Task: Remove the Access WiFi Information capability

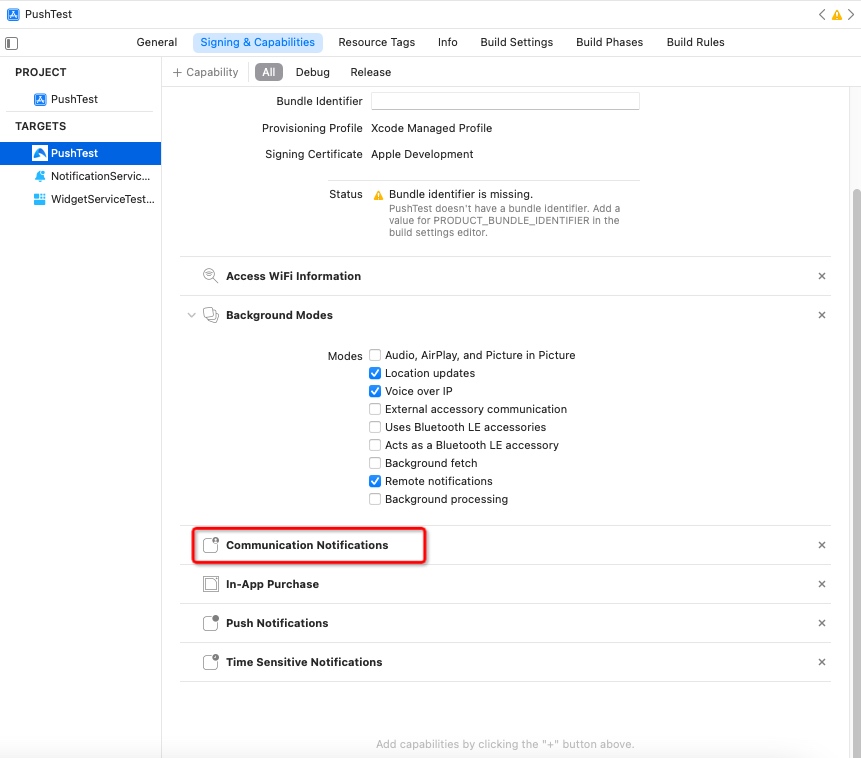Action: [x=822, y=276]
